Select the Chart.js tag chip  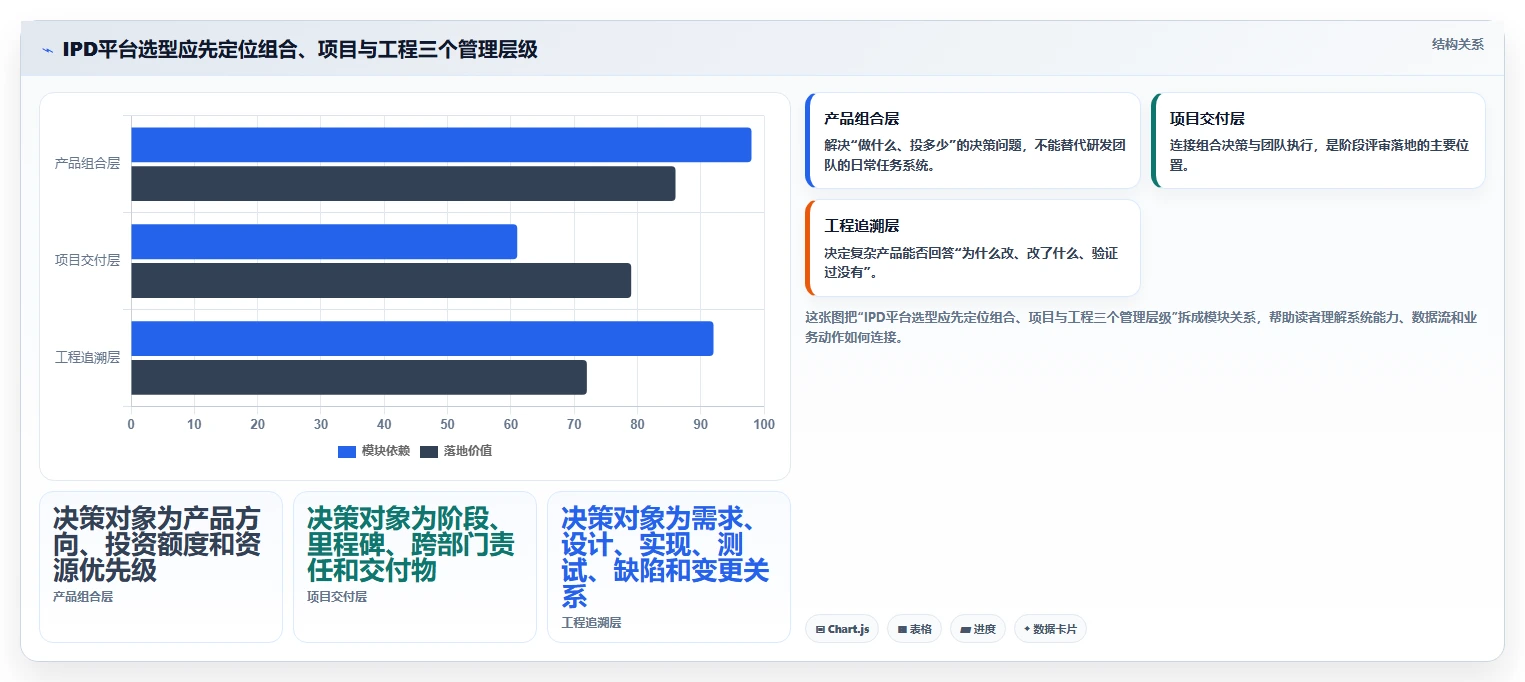[x=842, y=629]
